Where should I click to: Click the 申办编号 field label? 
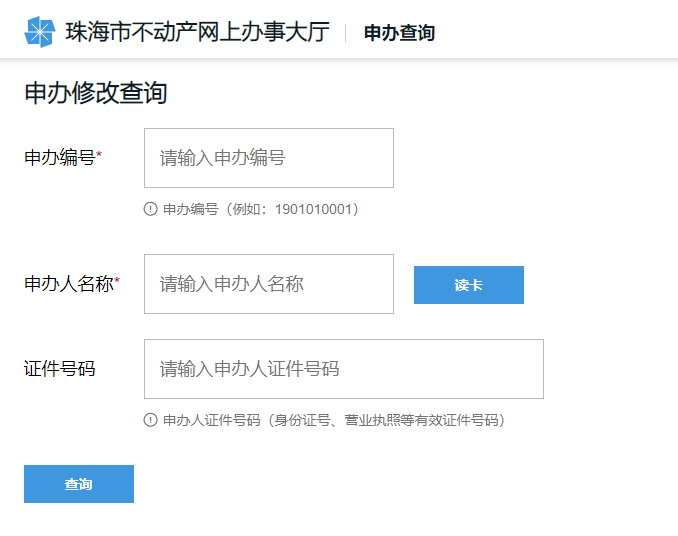(59, 158)
